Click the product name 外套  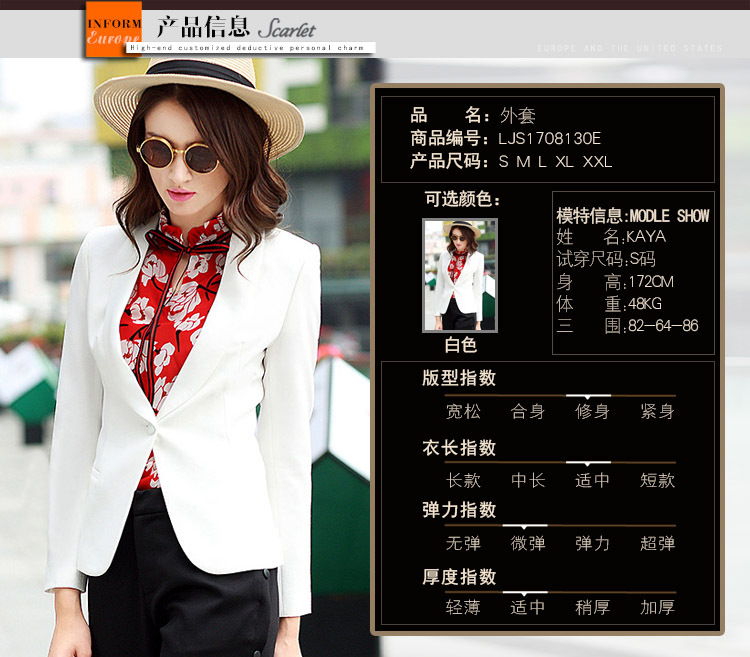(518, 115)
